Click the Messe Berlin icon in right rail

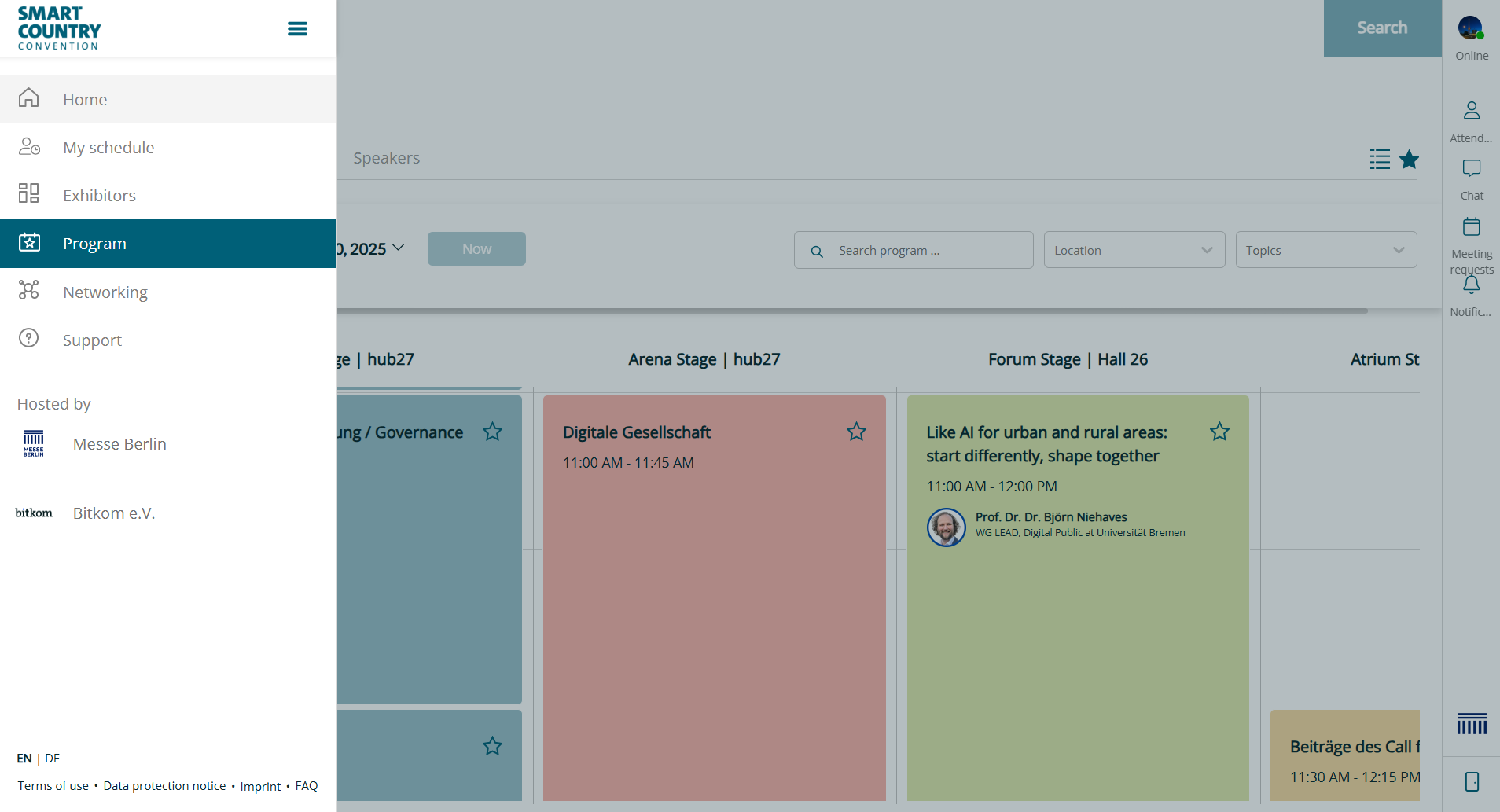point(1472,723)
